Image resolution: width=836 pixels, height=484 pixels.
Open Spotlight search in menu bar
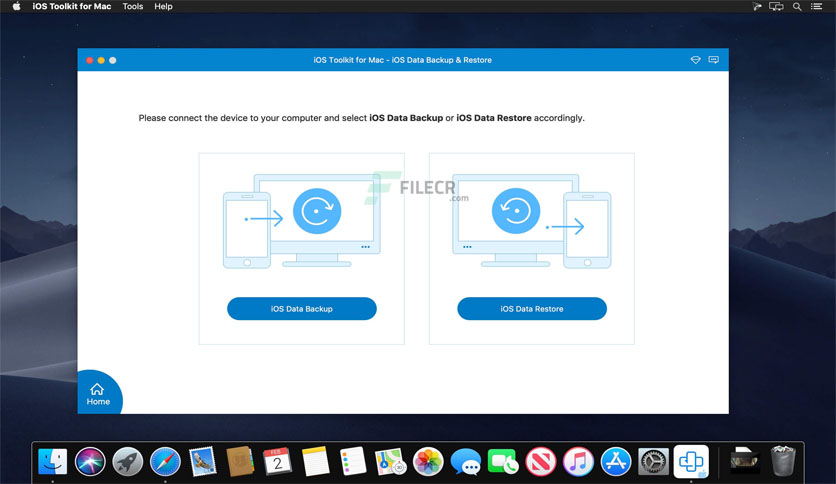click(797, 6)
